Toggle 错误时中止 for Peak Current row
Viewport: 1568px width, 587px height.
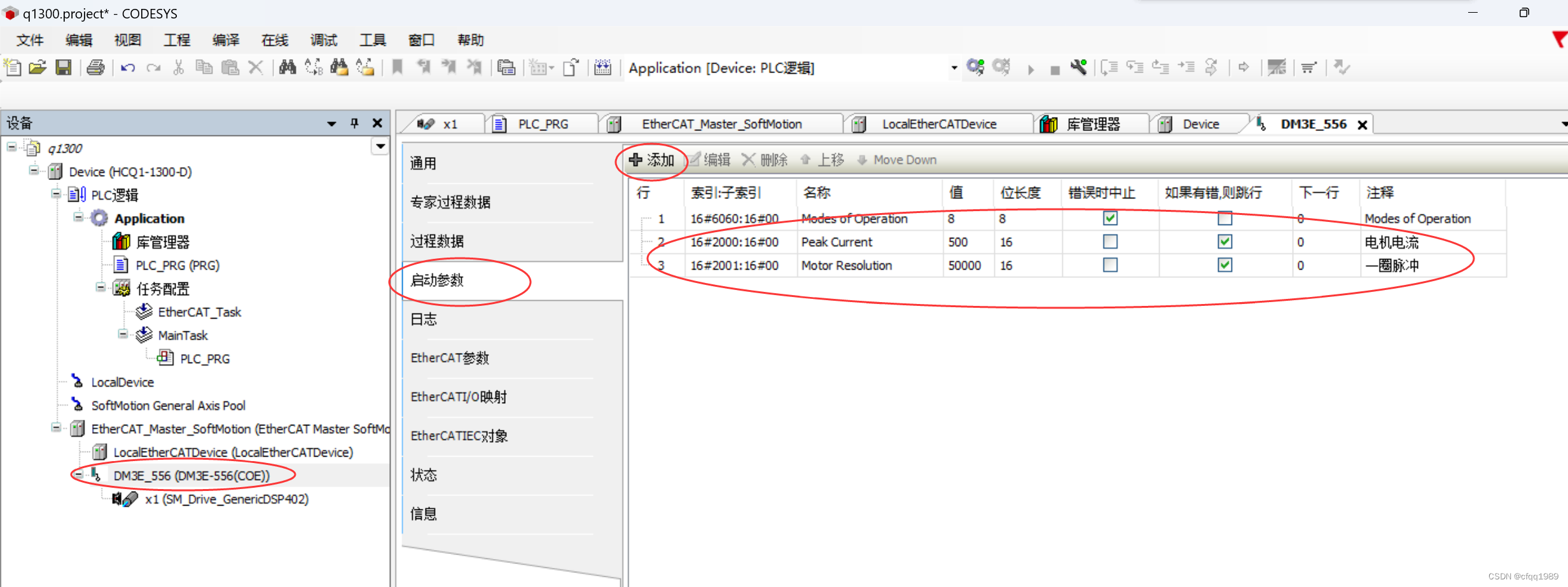click(1110, 242)
